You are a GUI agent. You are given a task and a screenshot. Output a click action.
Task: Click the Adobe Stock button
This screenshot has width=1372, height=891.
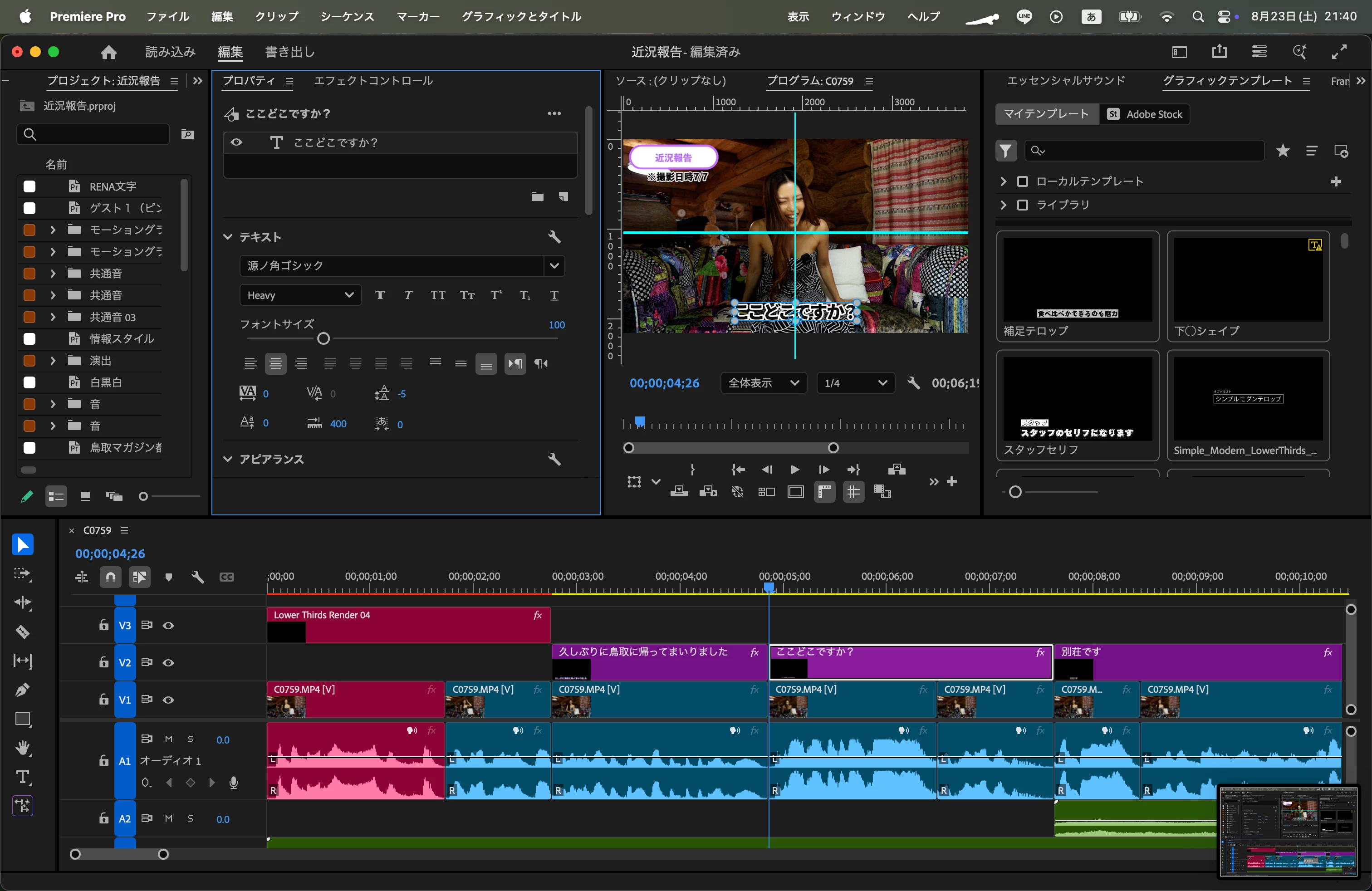pos(1144,114)
